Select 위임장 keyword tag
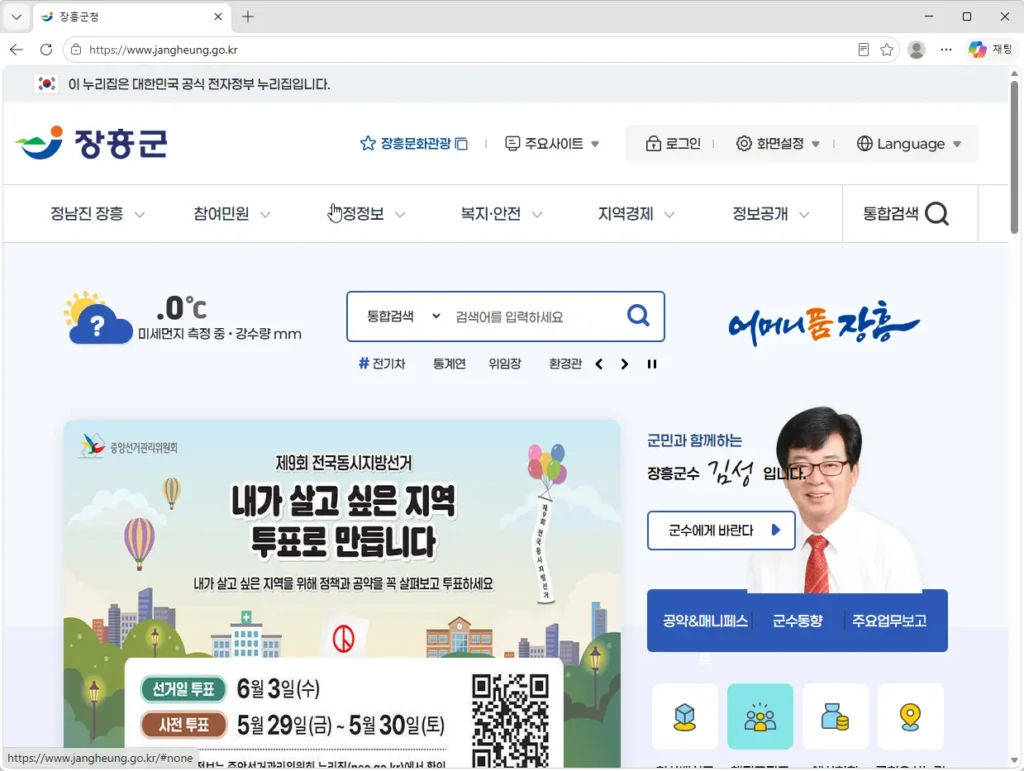The width and height of the screenshot is (1024, 771). 505,364
